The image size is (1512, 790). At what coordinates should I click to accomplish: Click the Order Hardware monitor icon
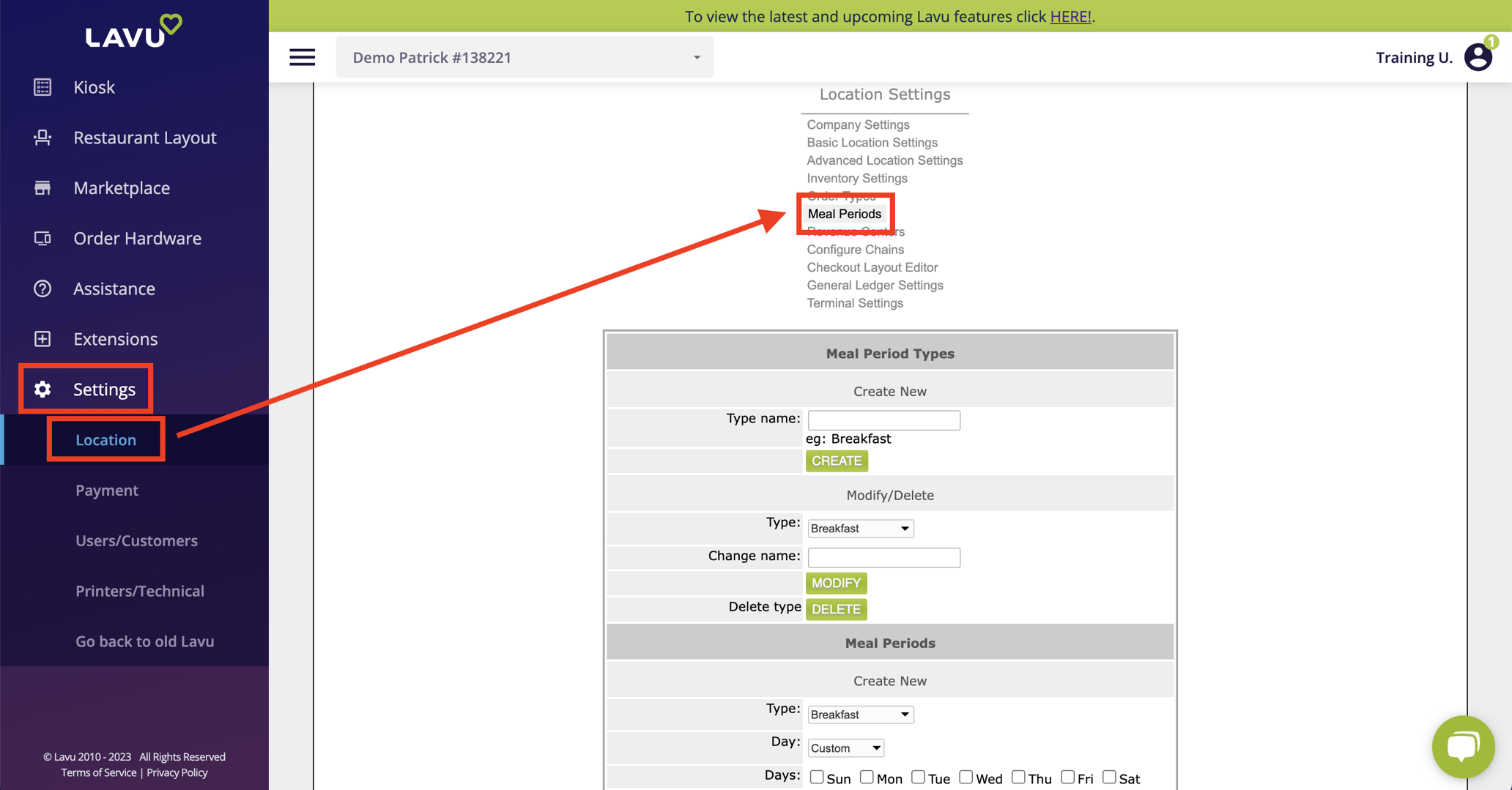point(42,239)
